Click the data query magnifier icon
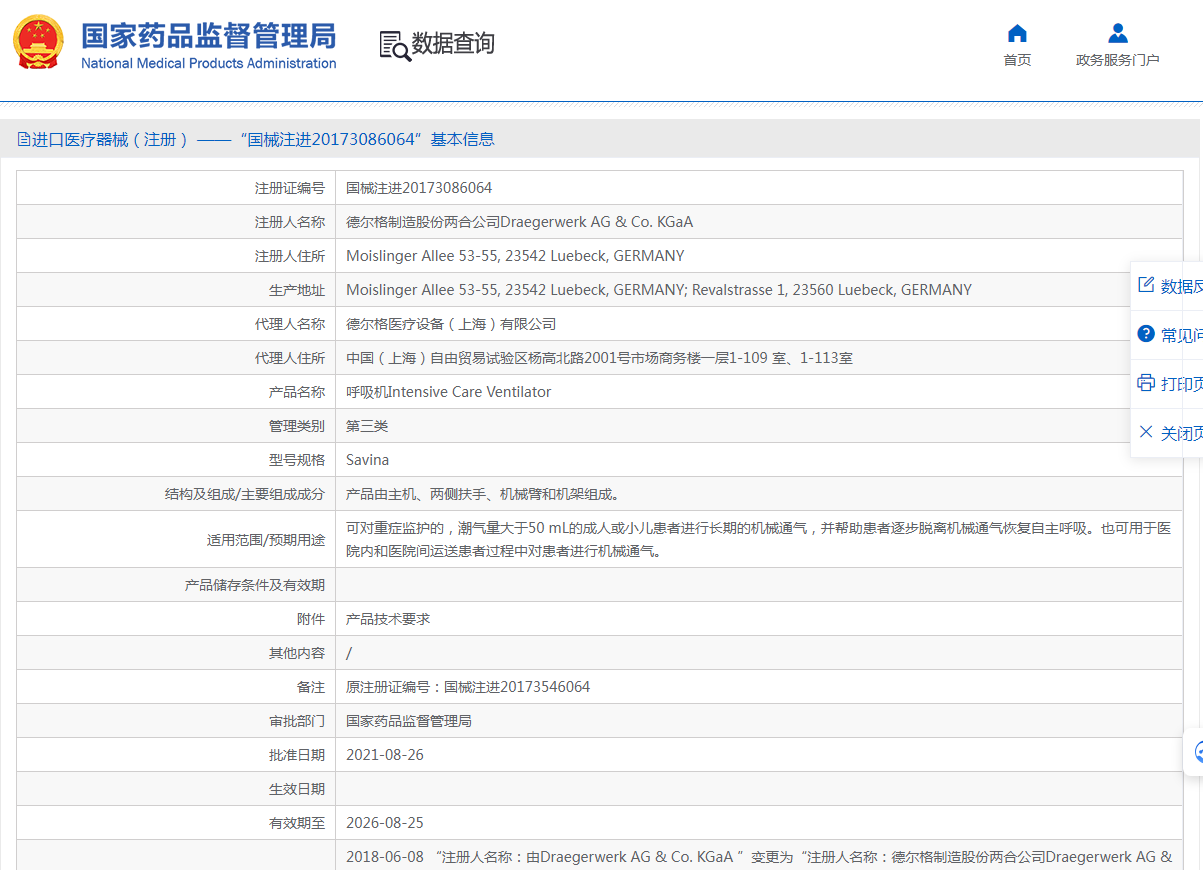The width and height of the screenshot is (1203, 870). [x=395, y=45]
